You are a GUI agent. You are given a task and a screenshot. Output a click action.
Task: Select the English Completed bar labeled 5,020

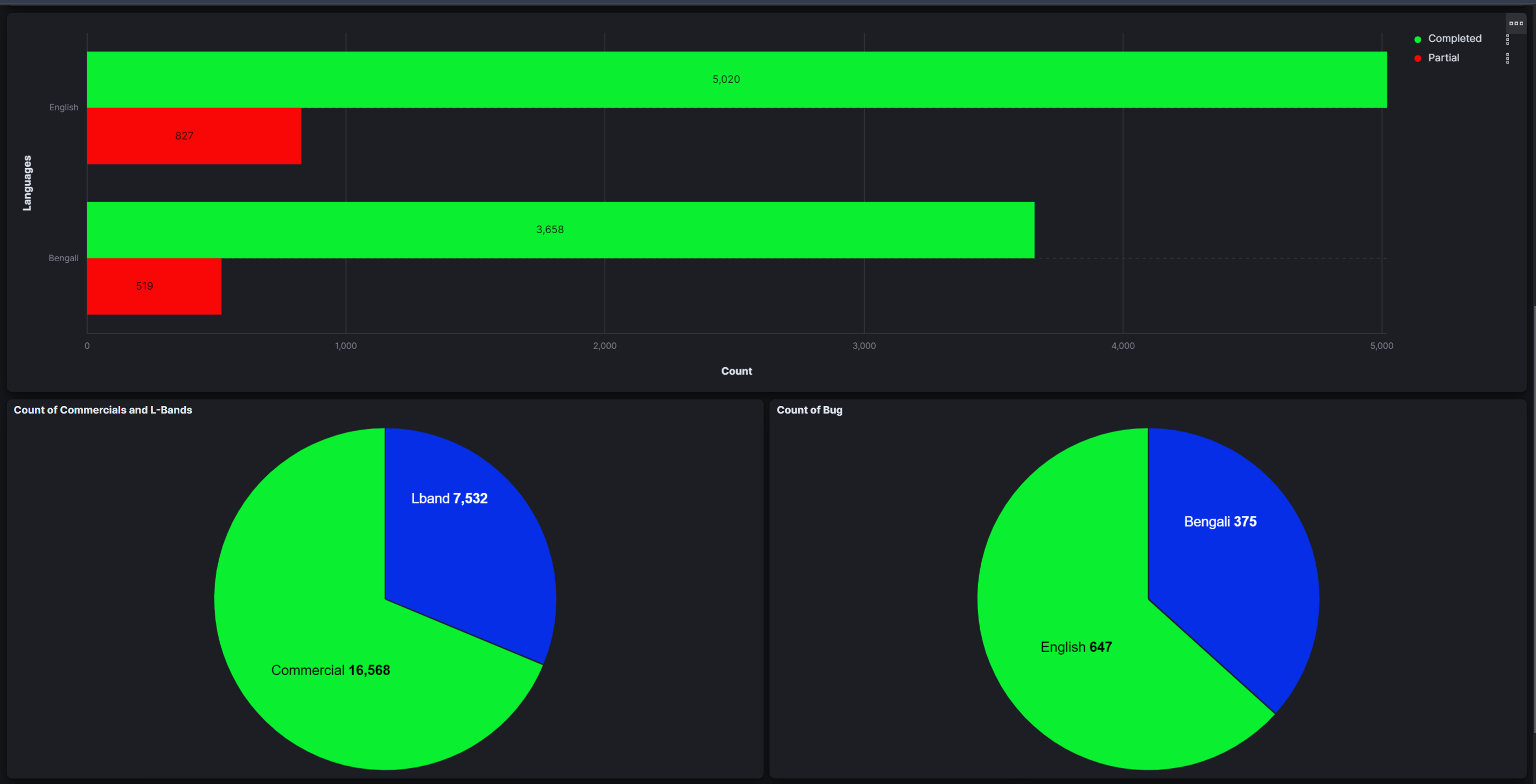(736, 79)
